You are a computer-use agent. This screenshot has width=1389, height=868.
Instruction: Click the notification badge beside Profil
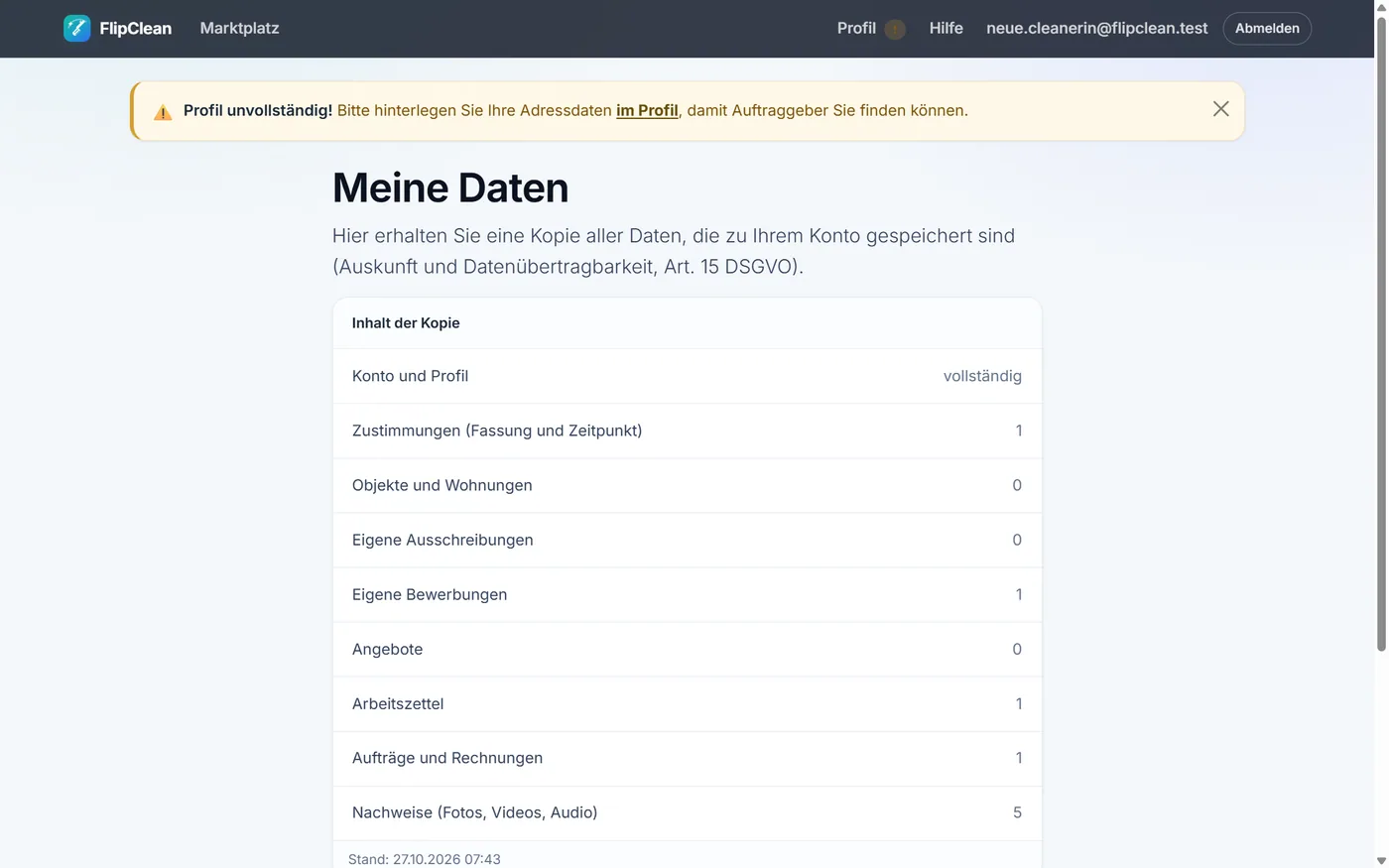[x=895, y=29]
